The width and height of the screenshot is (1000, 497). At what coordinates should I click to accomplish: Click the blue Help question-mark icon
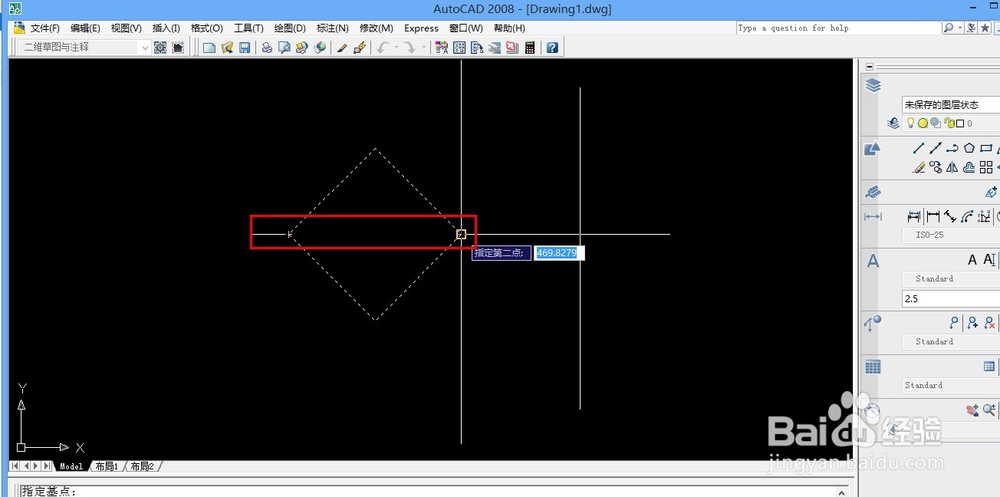coord(552,47)
